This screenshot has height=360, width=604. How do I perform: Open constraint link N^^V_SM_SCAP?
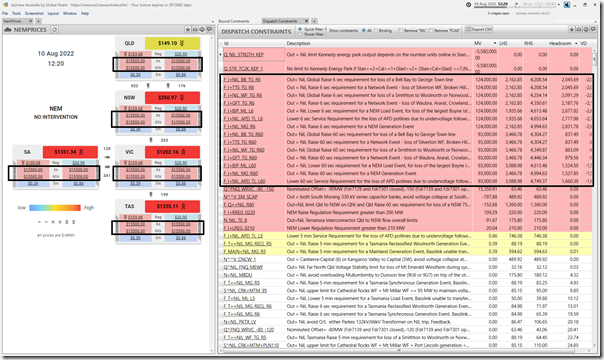[240, 197]
